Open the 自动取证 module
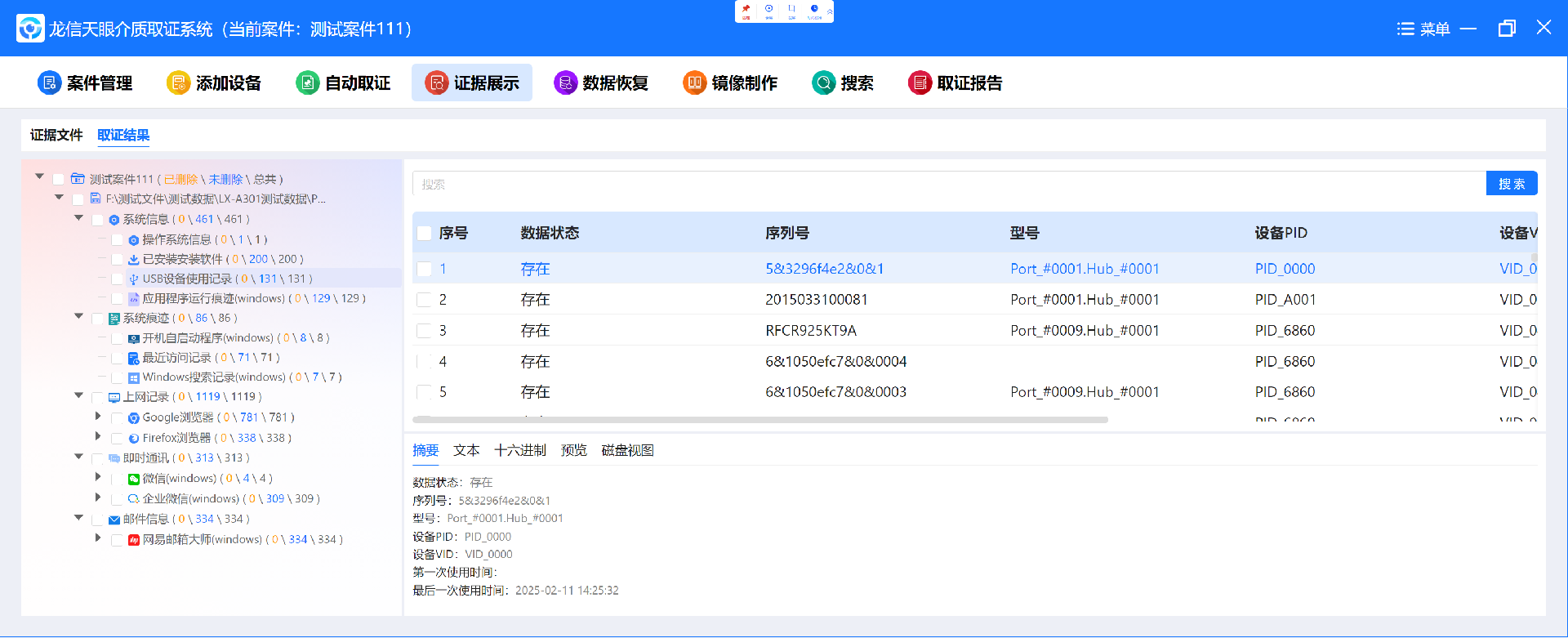1568x638 pixels. [x=343, y=83]
